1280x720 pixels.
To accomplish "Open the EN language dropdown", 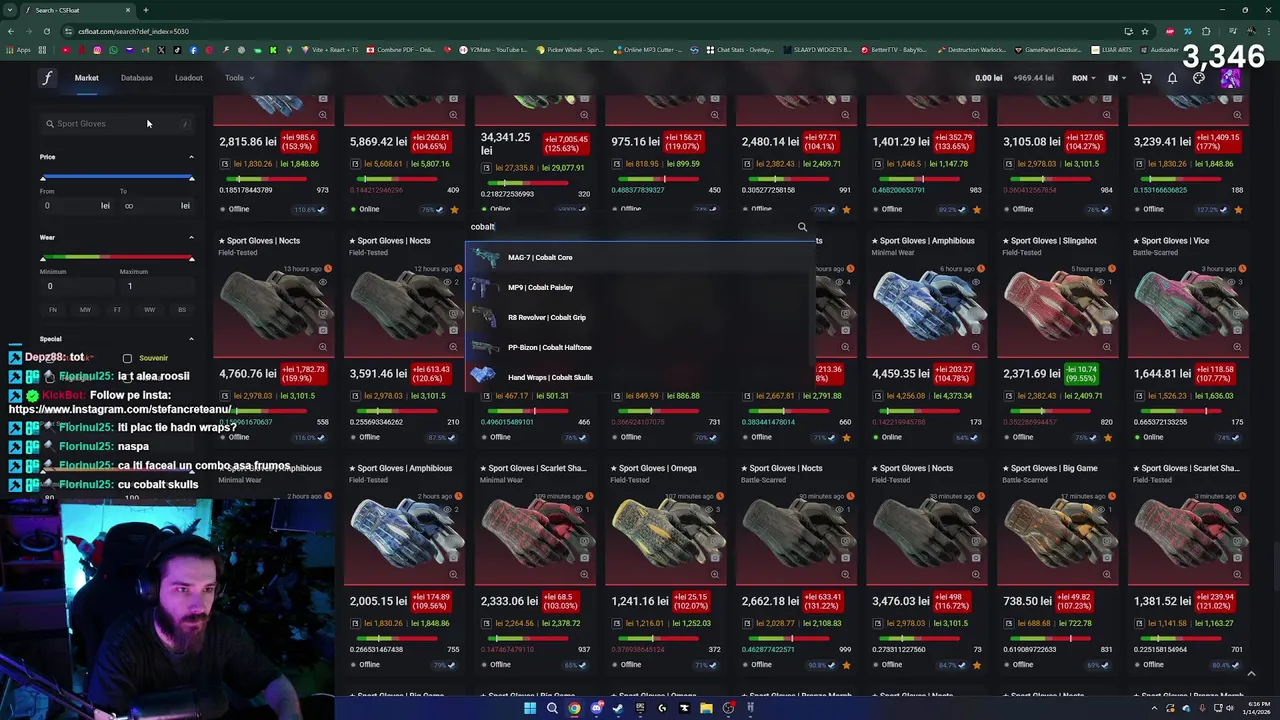I will tap(1116, 78).
